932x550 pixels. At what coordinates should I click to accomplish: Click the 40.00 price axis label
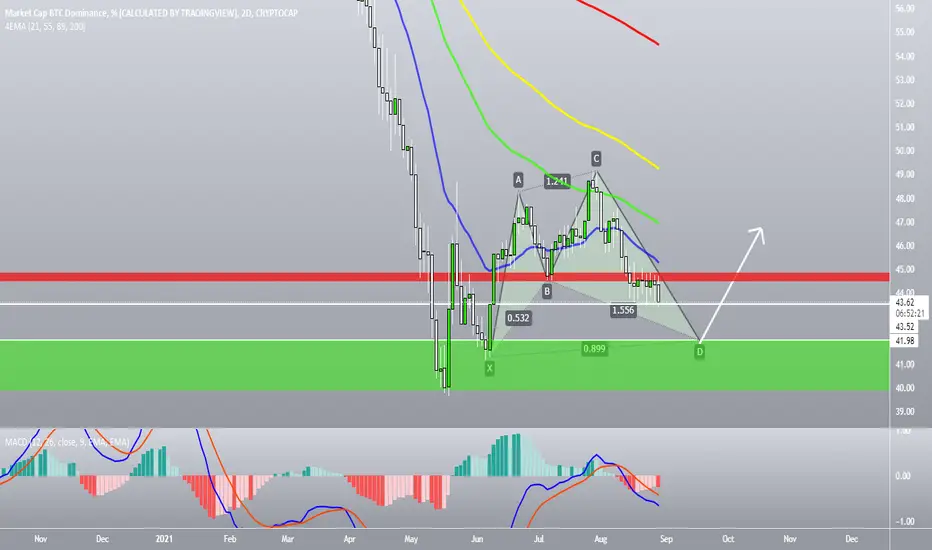[905, 388]
